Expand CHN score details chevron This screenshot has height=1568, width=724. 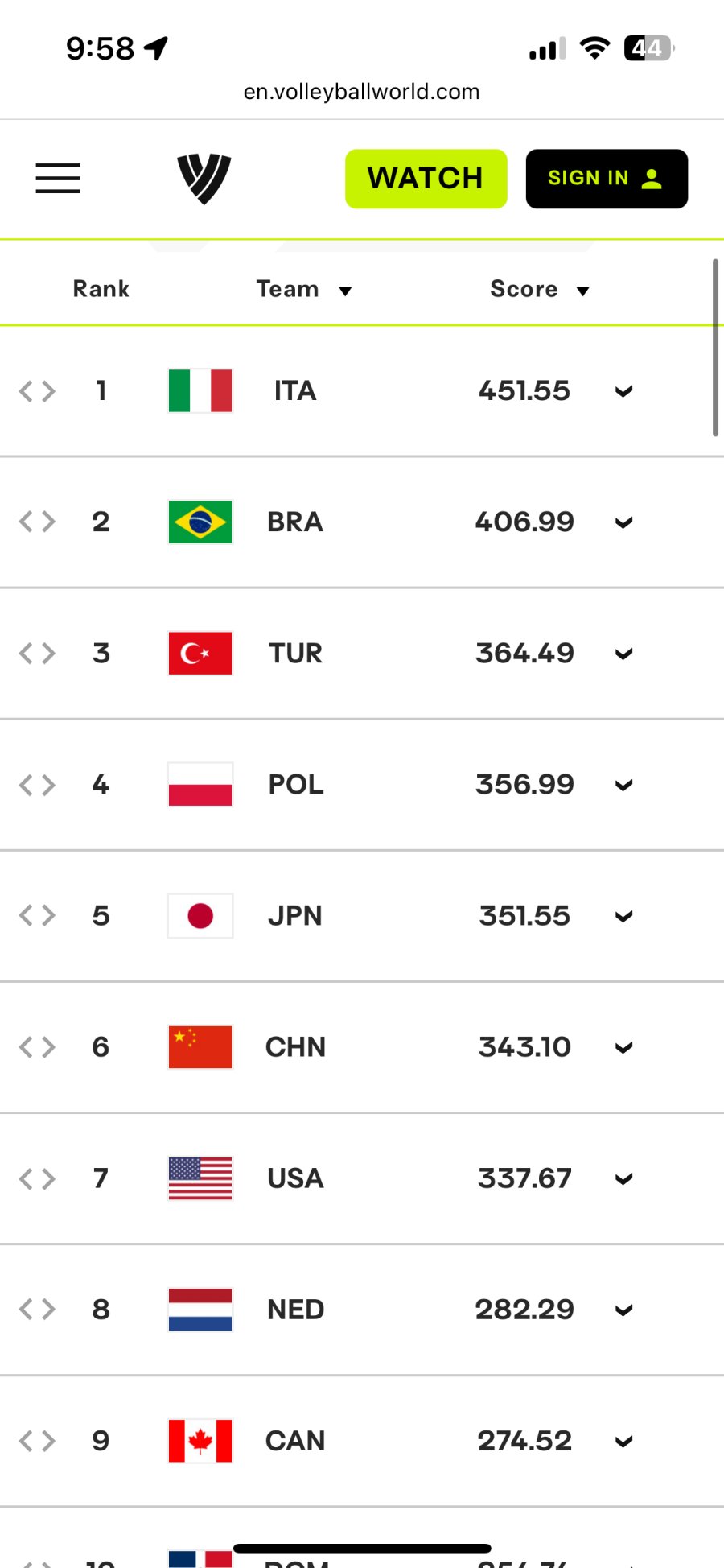click(x=623, y=1048)
